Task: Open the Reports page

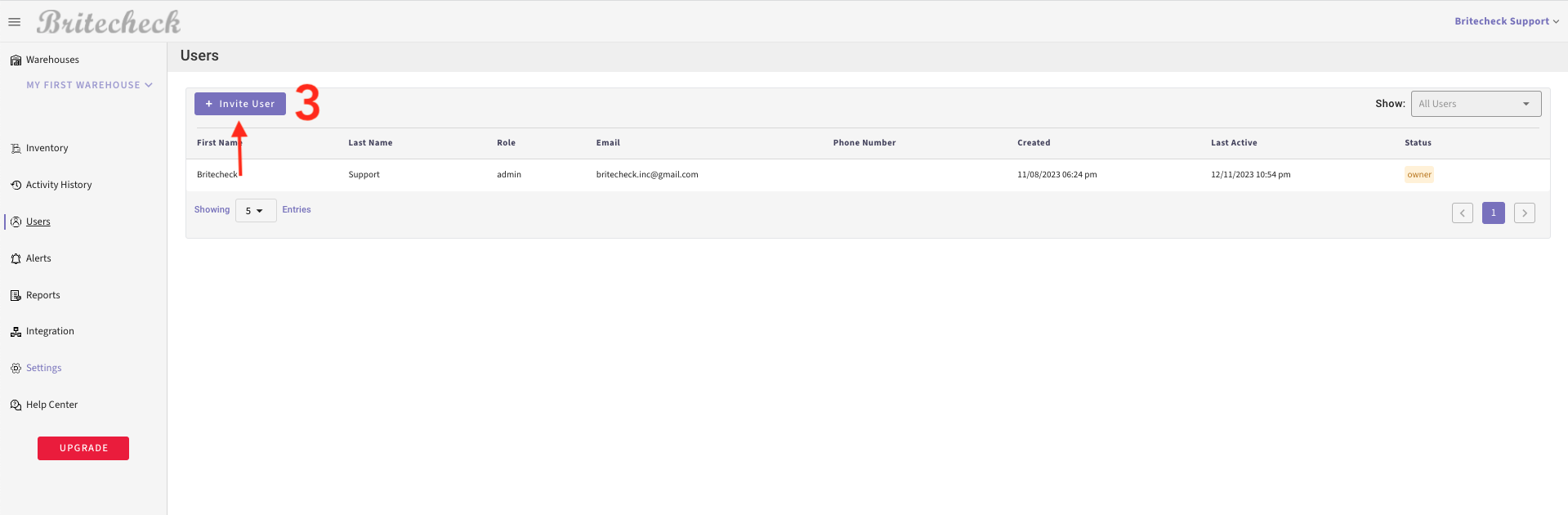Action: 43,295
